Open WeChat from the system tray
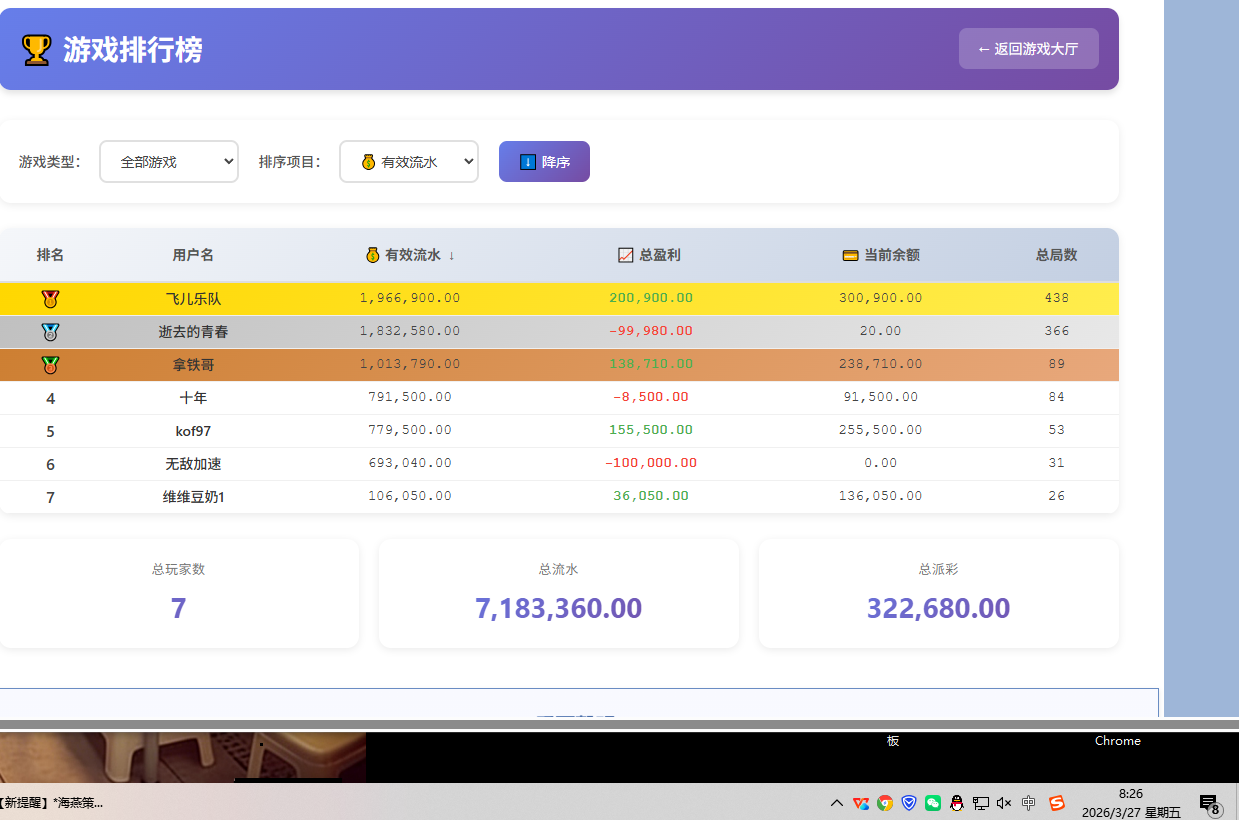This screenshot has width=1239, height=820. click(x=933, y=803)
